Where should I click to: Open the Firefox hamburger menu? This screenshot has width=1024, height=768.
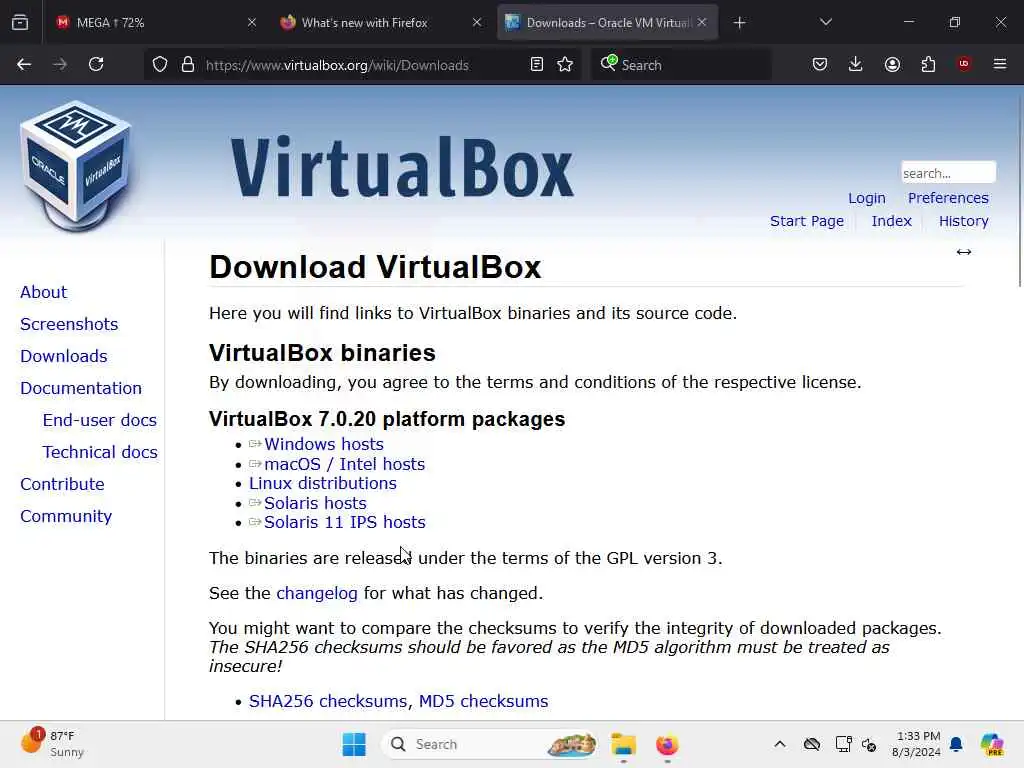click(1000, 63)
